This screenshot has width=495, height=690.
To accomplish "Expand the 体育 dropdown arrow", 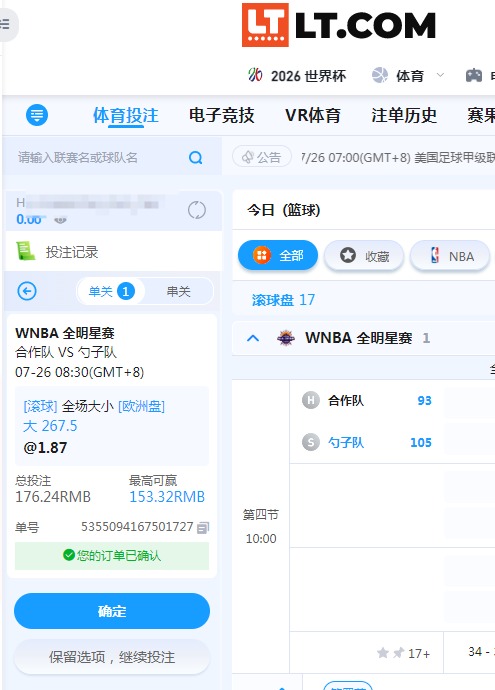I will click(440, 75).
